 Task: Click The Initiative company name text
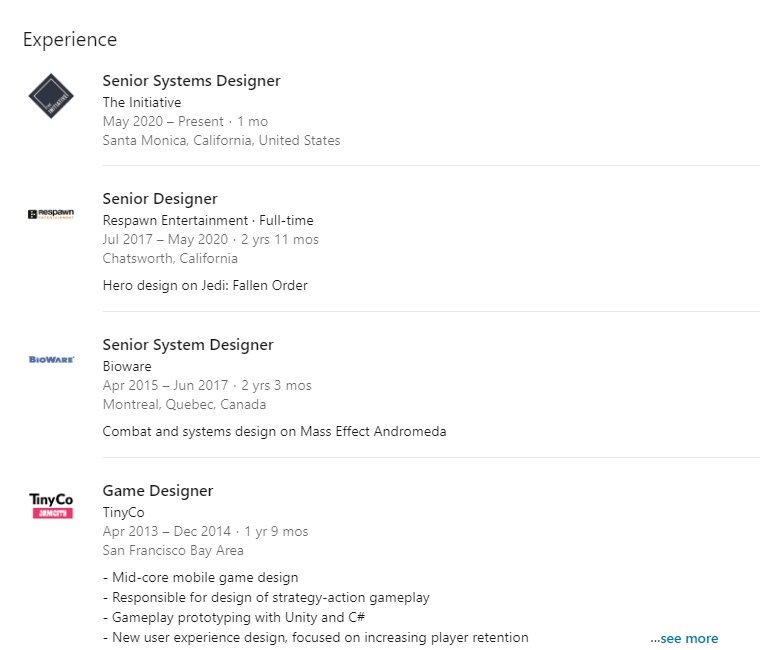coord(142,102)
